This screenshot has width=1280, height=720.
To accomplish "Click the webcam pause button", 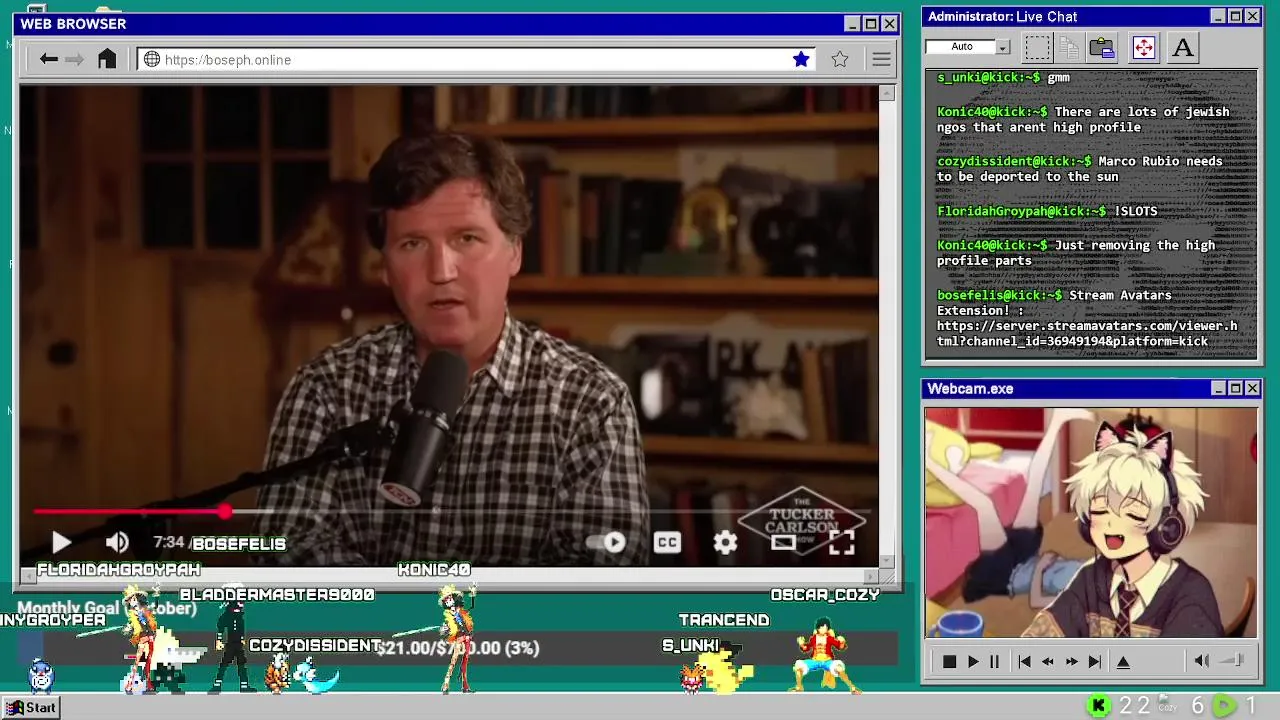I will coord(994,661).
